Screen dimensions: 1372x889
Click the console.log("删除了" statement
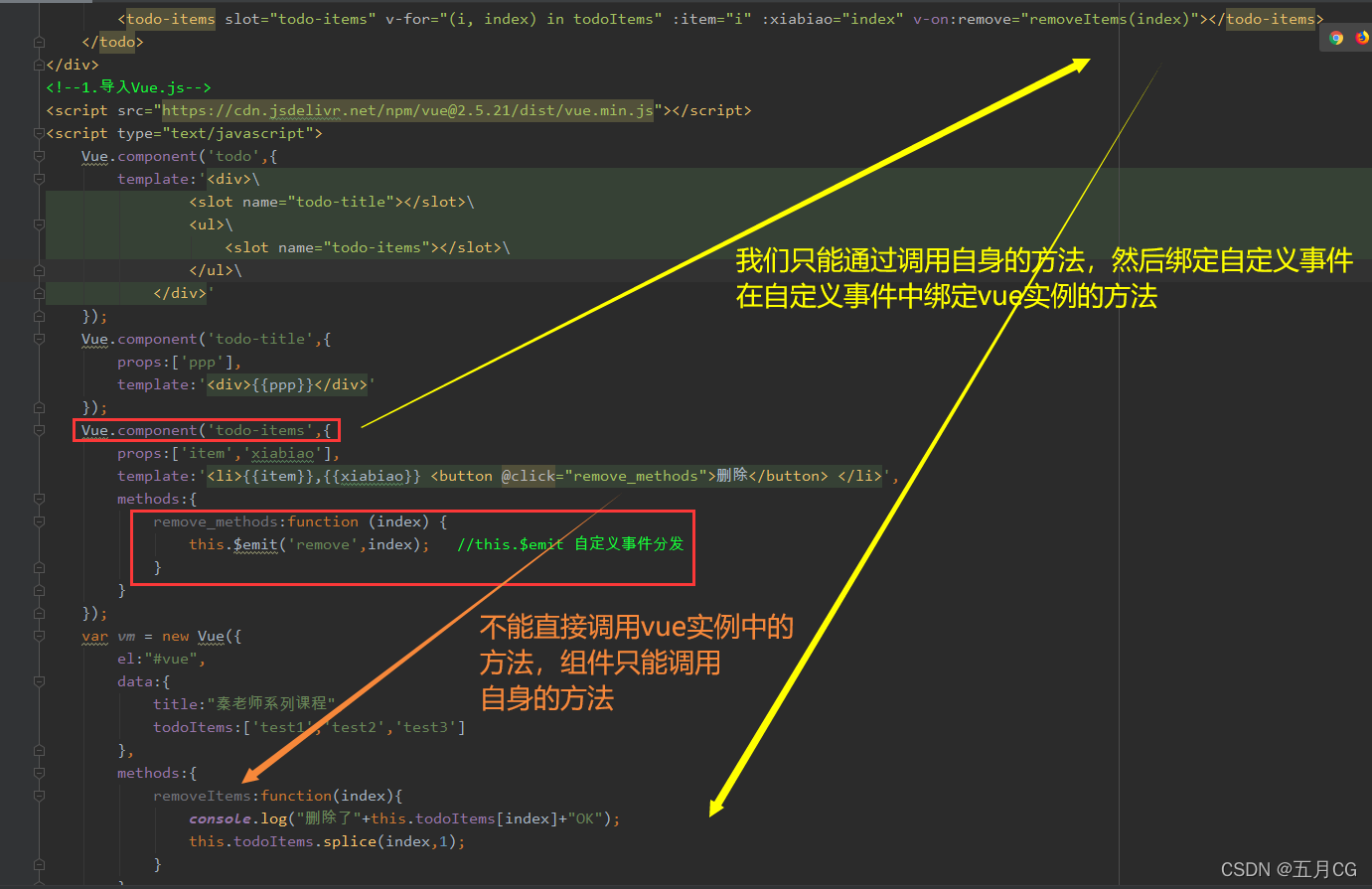[x=404, y=818]
